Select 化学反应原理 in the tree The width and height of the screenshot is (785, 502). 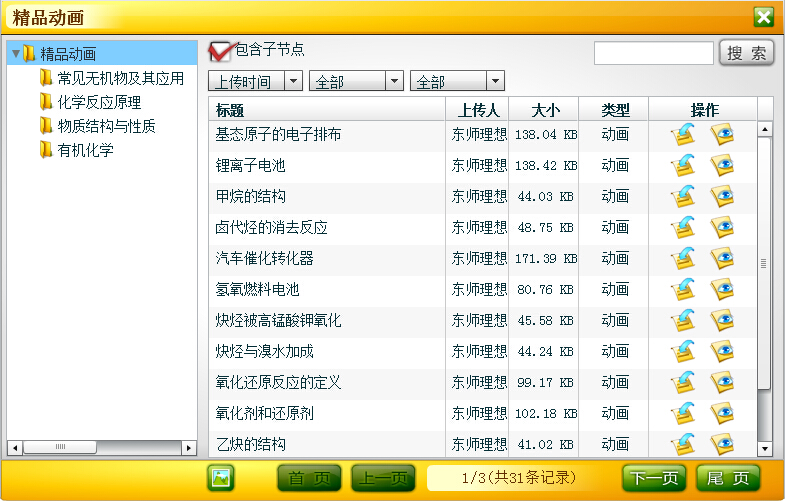99,102
